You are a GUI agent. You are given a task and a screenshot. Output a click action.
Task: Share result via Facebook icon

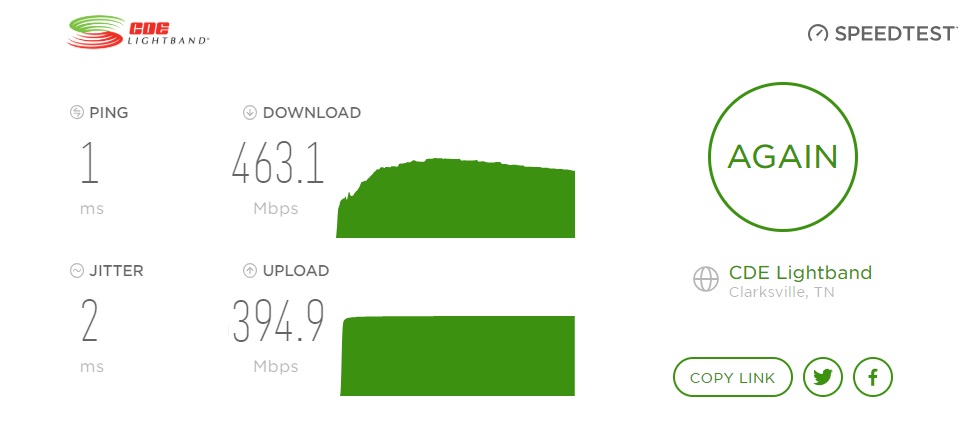coord(873,377)
